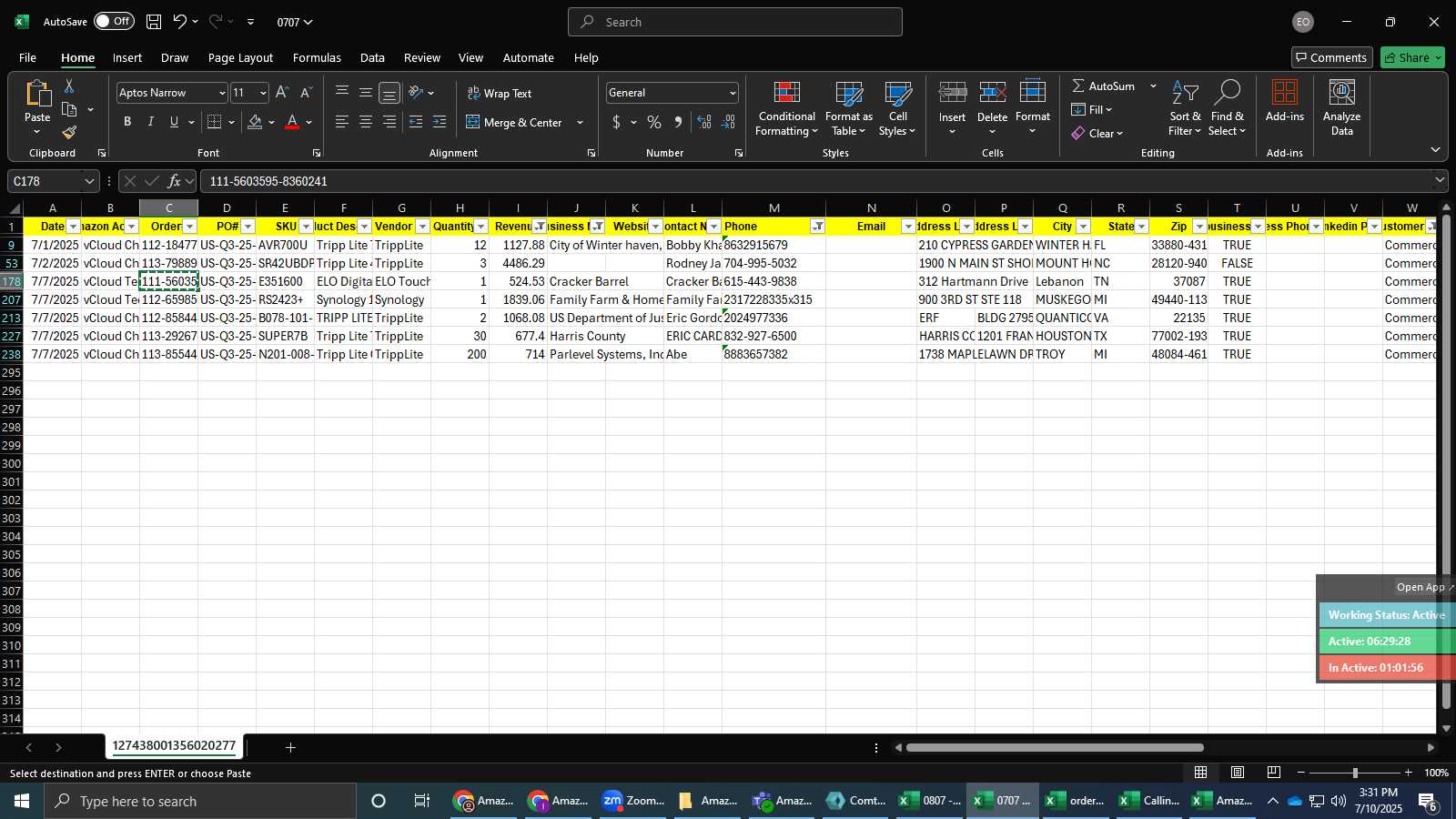Image resolution: width=1456 pixels, height=819 pixels.
Task: Click the Comments button
Action: (1332, 57)
